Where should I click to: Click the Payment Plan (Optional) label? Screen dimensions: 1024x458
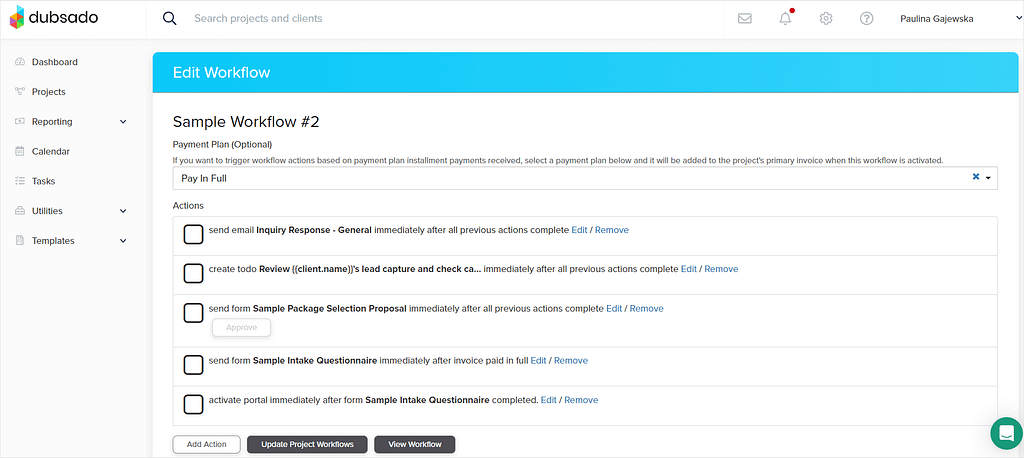[x=222, y=144]
